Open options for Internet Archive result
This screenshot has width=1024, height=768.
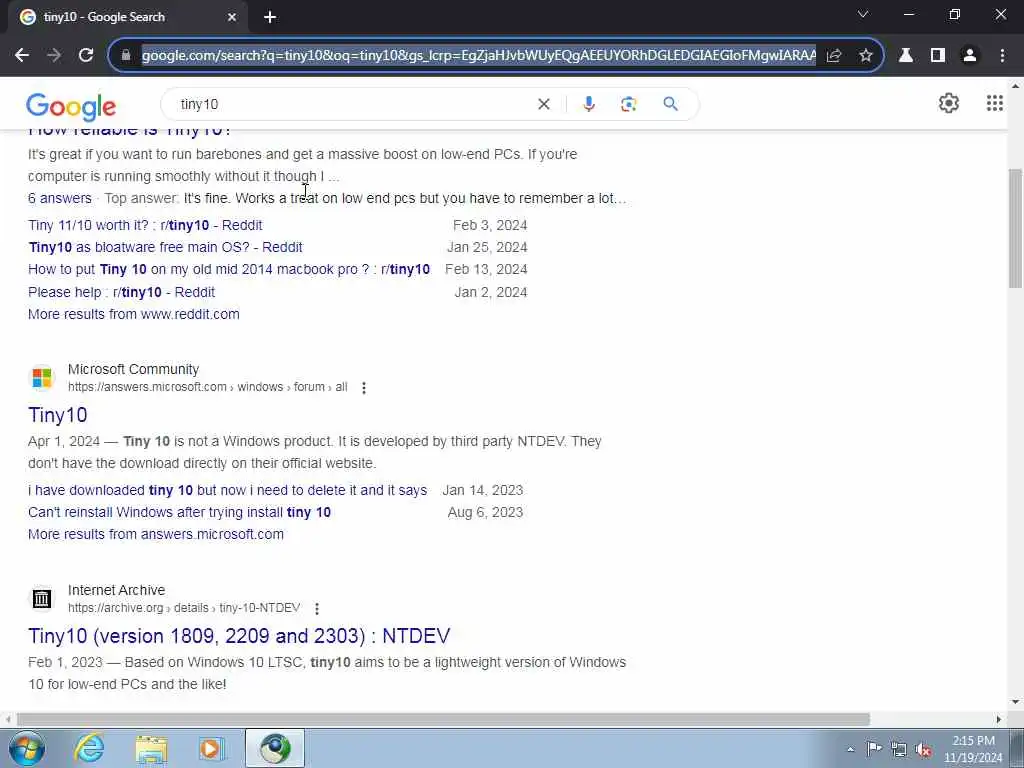point(317,609)
